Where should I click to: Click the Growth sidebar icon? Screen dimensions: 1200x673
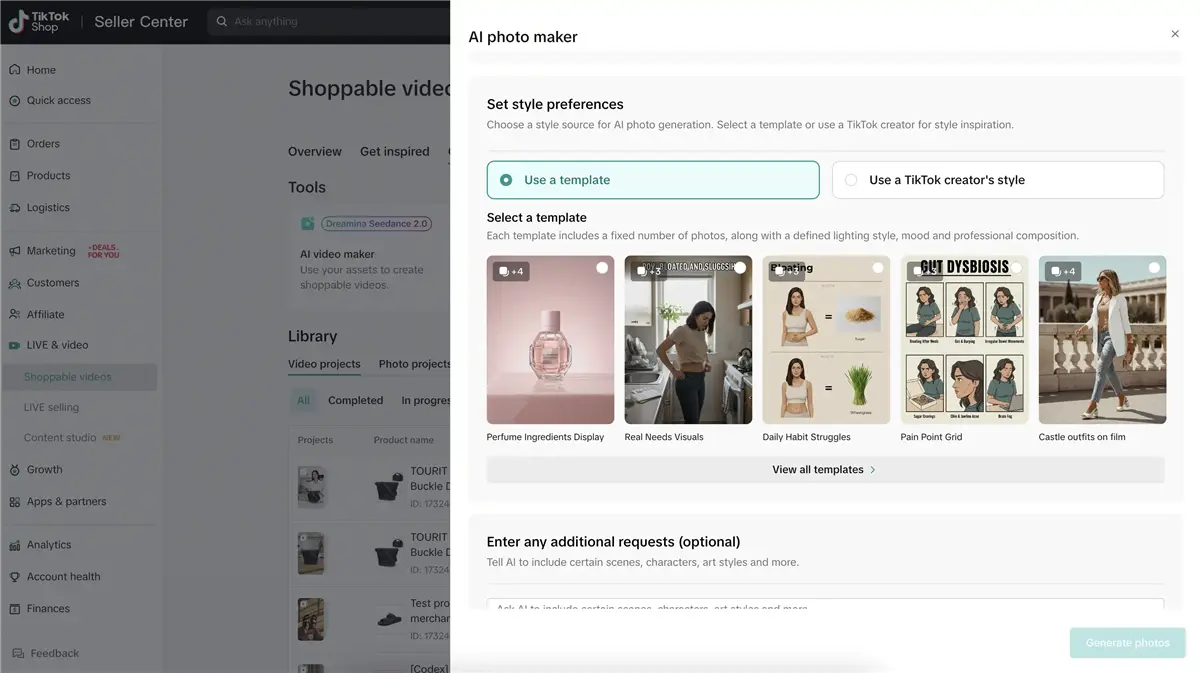click(14, 470)
